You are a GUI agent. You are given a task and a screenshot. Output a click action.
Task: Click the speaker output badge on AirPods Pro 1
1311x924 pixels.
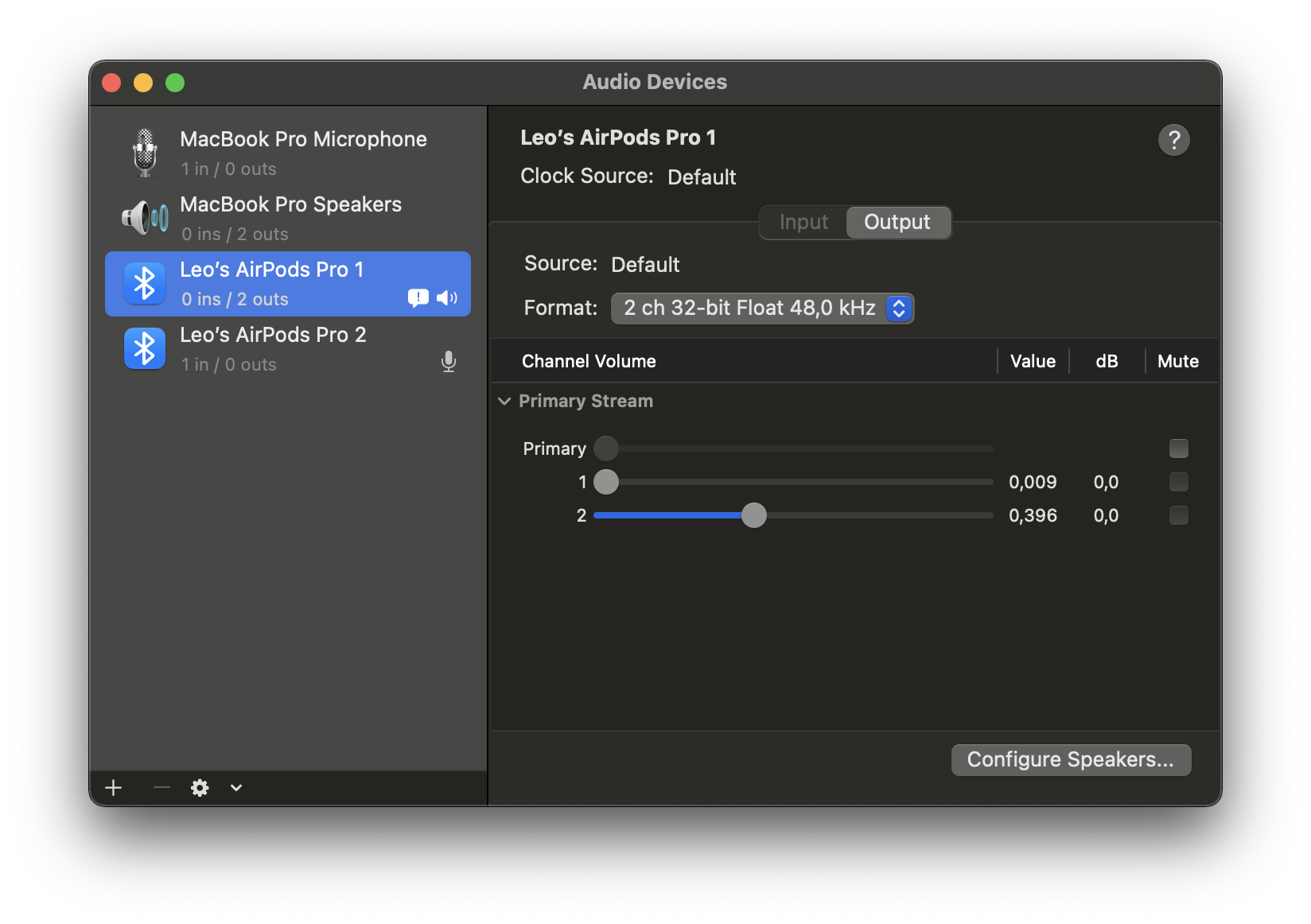[447, 298]
